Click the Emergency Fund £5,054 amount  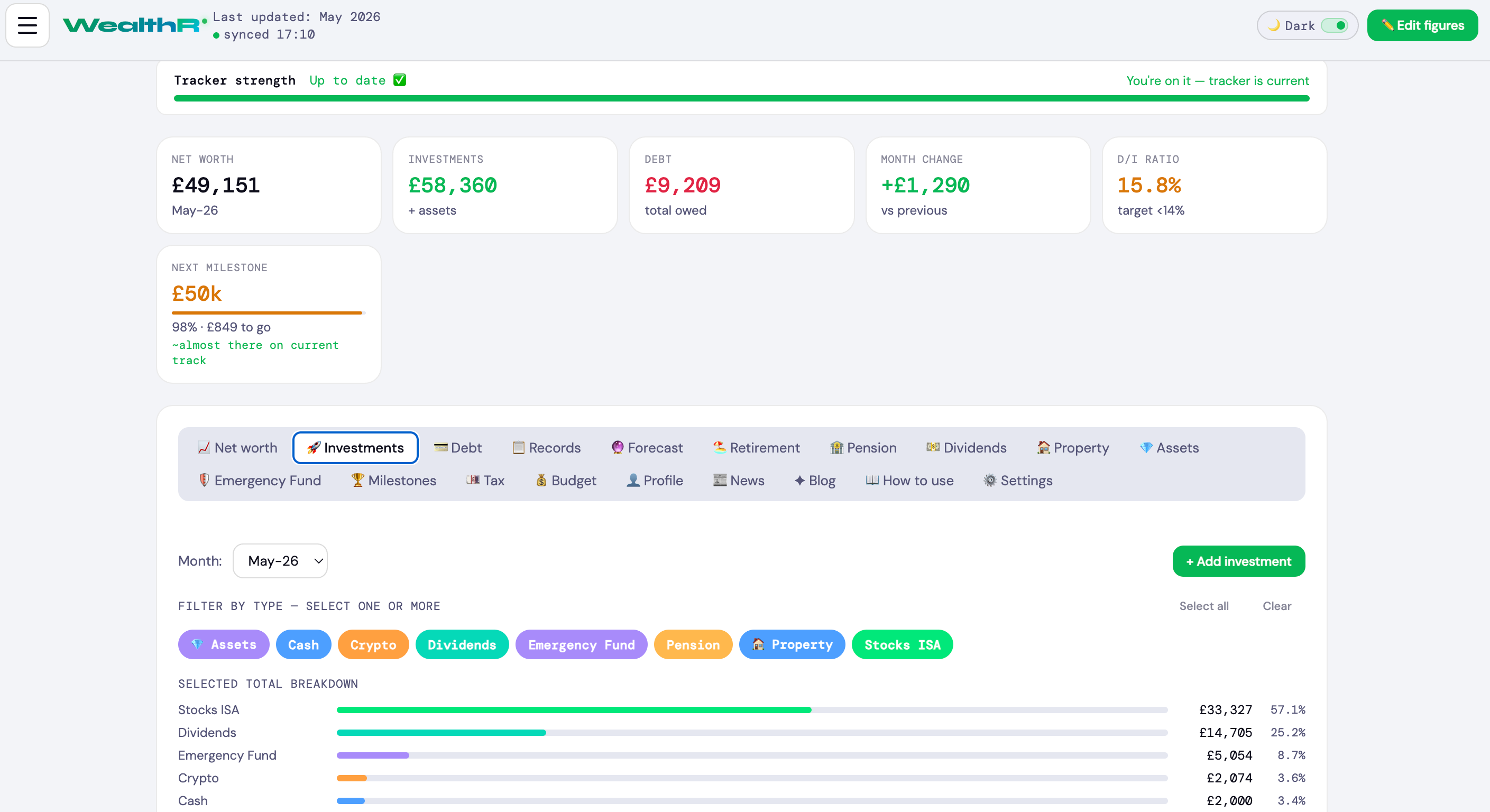pos(1229,755)
